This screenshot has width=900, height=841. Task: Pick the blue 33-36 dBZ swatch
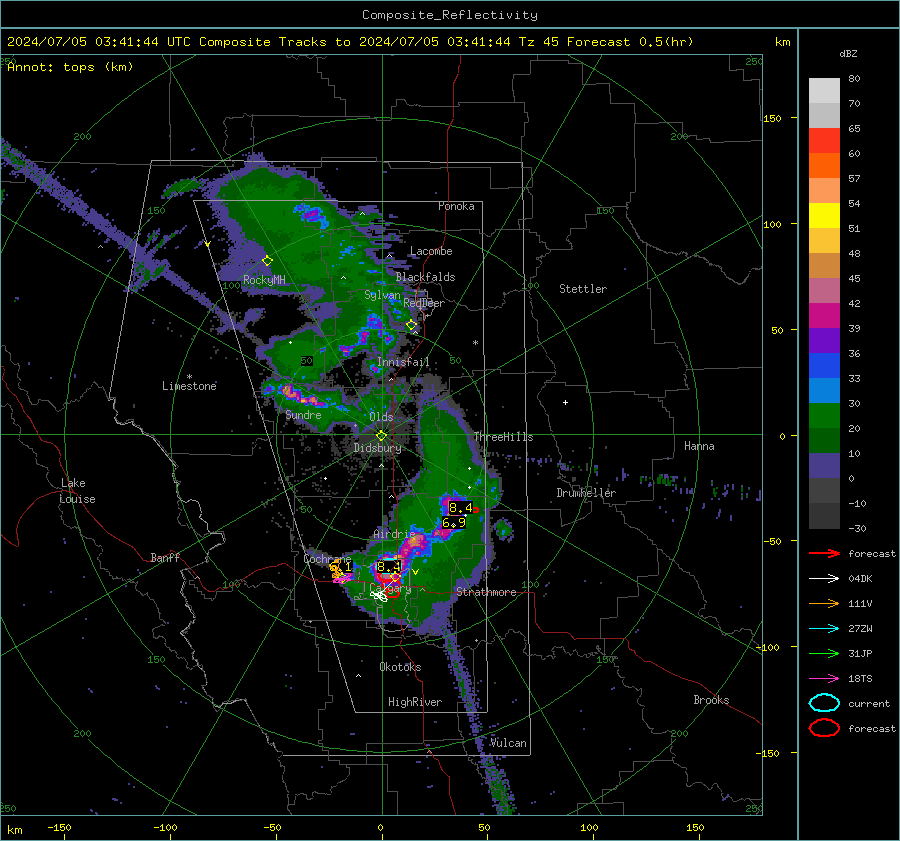pyautogui.click(x=824, y=366)
